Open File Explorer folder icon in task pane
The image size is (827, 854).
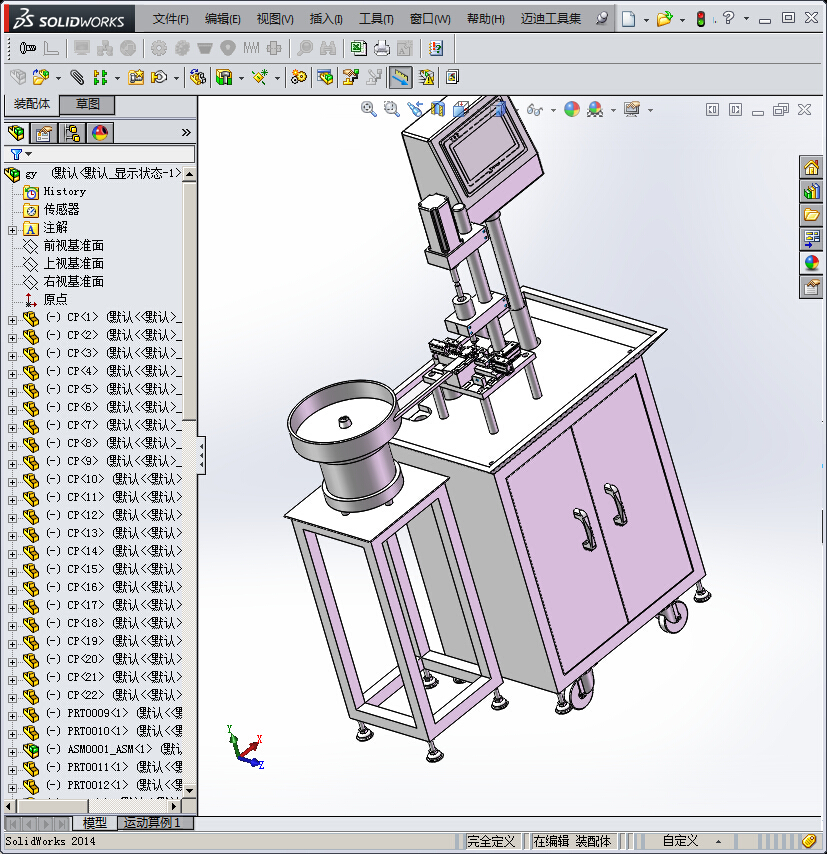coord(811,215)
